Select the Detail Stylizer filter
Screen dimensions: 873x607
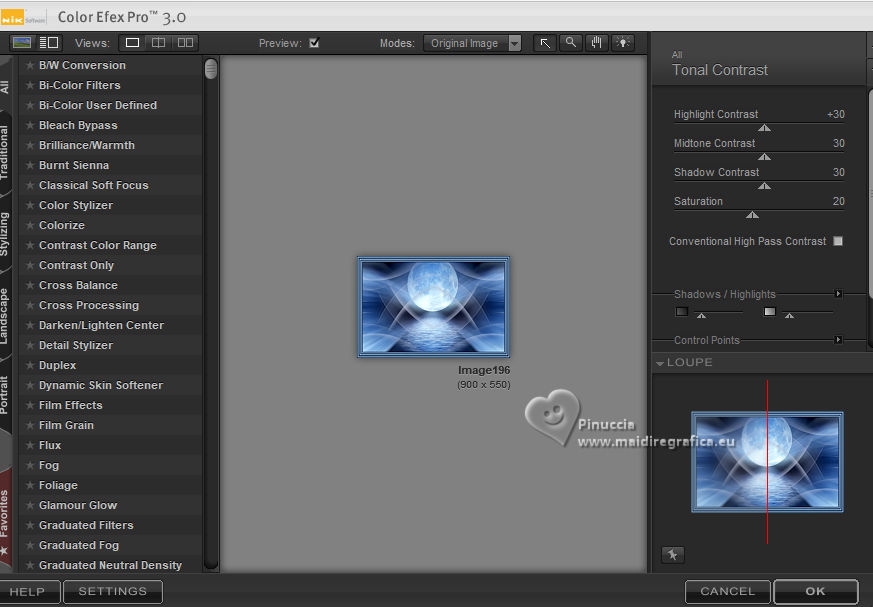[76, 345]
